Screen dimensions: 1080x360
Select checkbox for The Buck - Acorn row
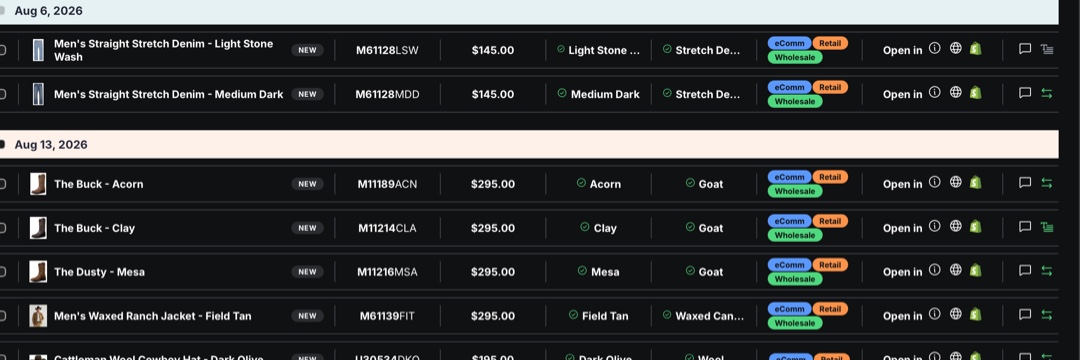click(2, 184)
